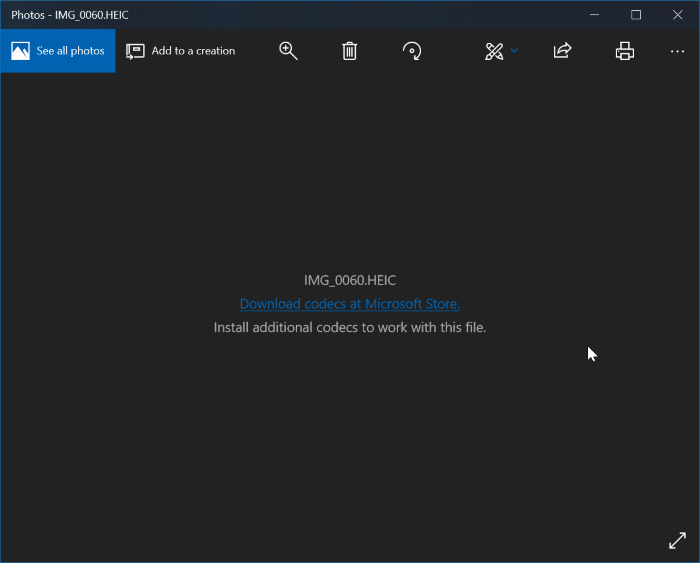Select the Zoom magnifier icon

288,51
